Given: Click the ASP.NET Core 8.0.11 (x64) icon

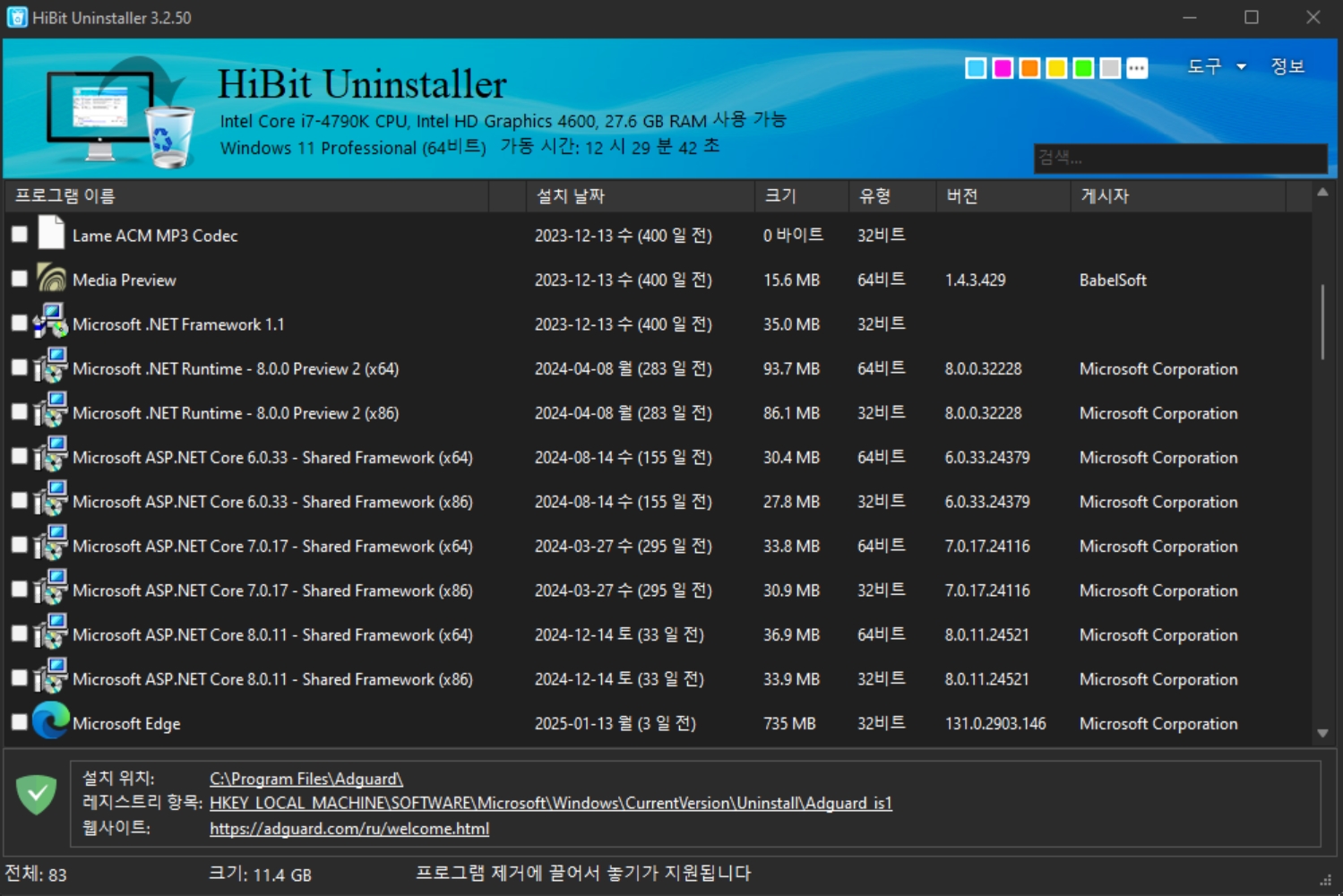Looking at the screenshot, I should [x=51, y=633].
